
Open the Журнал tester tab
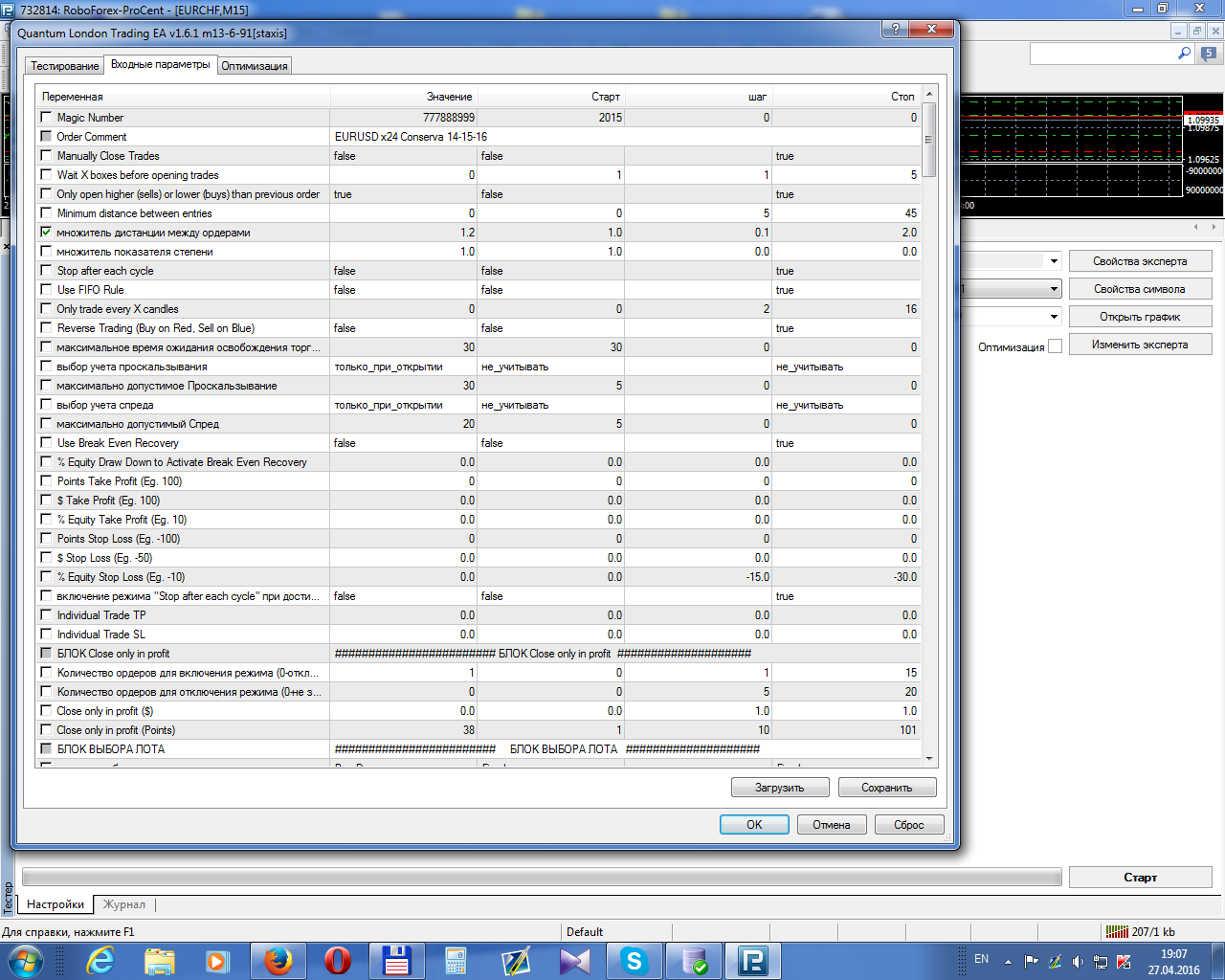click(x=124, y=903)
